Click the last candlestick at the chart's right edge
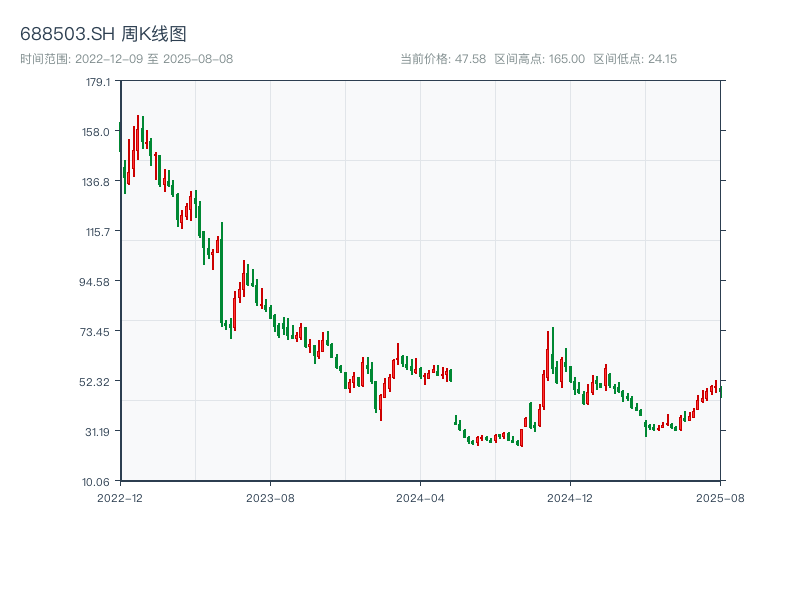Viewport: 800px width, 600px height. pos(720,390)
